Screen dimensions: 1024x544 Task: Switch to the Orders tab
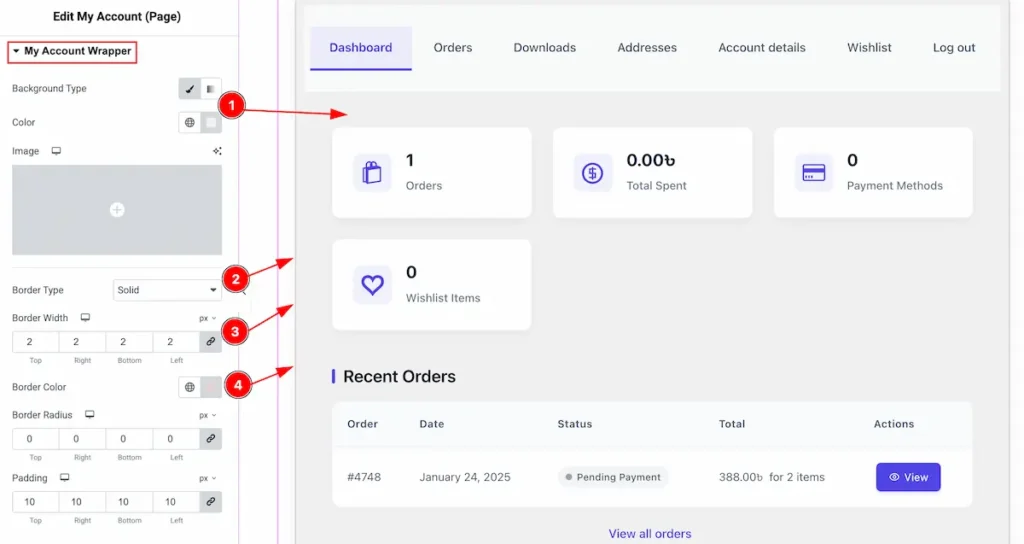[453, 48]
